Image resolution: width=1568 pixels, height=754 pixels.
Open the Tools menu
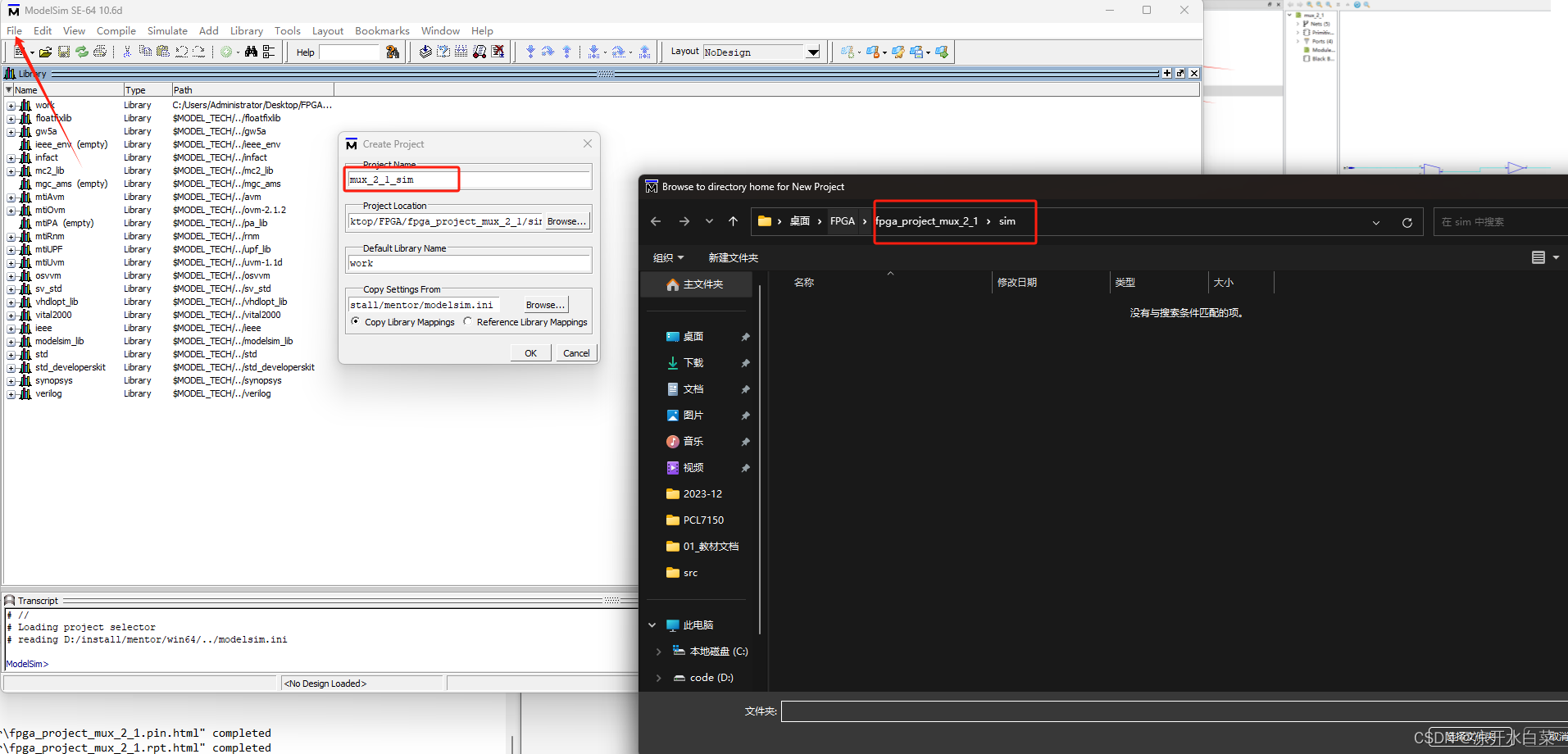click(287, 30)
